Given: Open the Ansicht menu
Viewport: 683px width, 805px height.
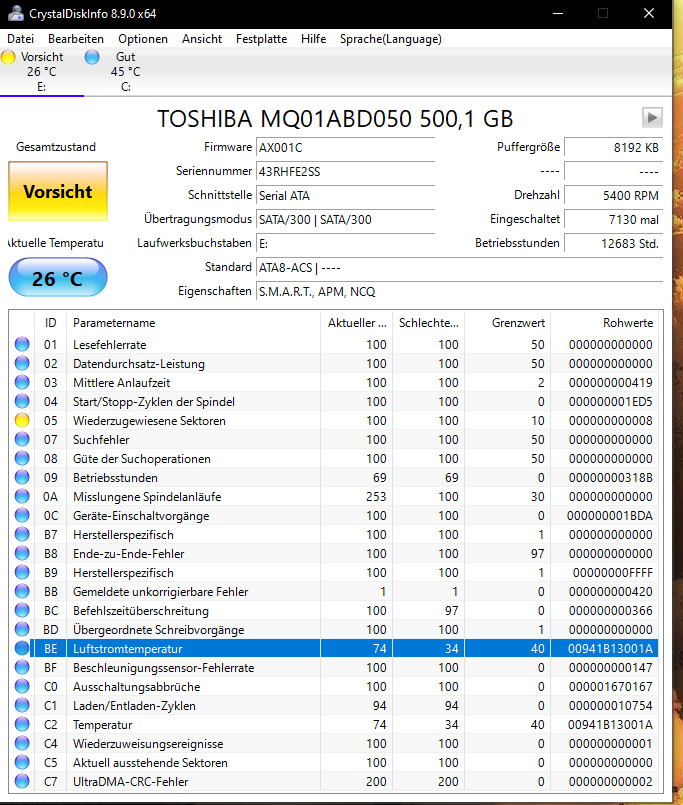Looking at the screenshot, I should (x=202, y=39).
